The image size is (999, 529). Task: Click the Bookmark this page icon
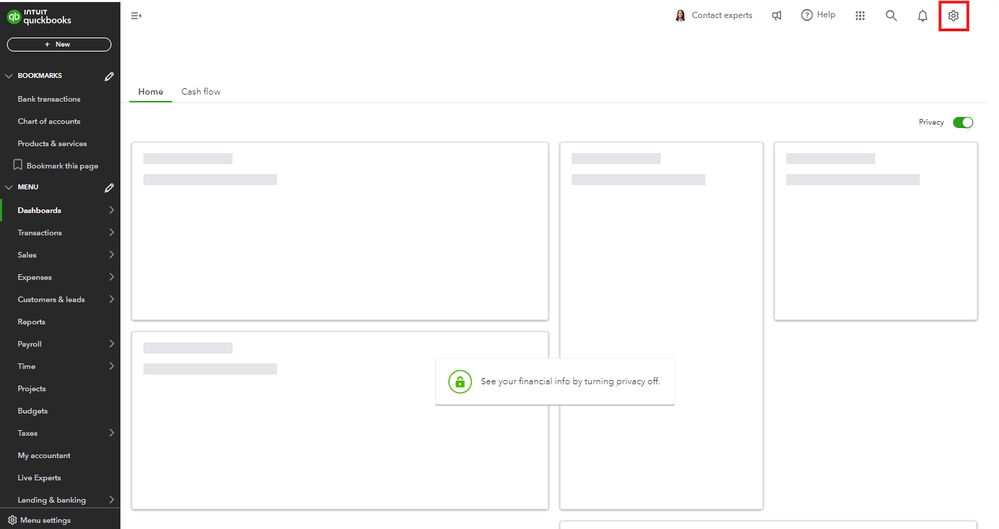coord(18,165)
